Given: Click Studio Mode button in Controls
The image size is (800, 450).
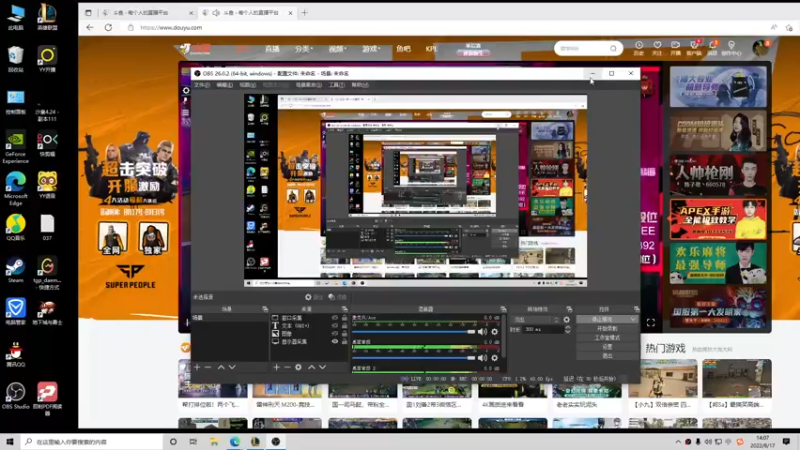Looking at the screenshot, I should (x=607, y=338).
